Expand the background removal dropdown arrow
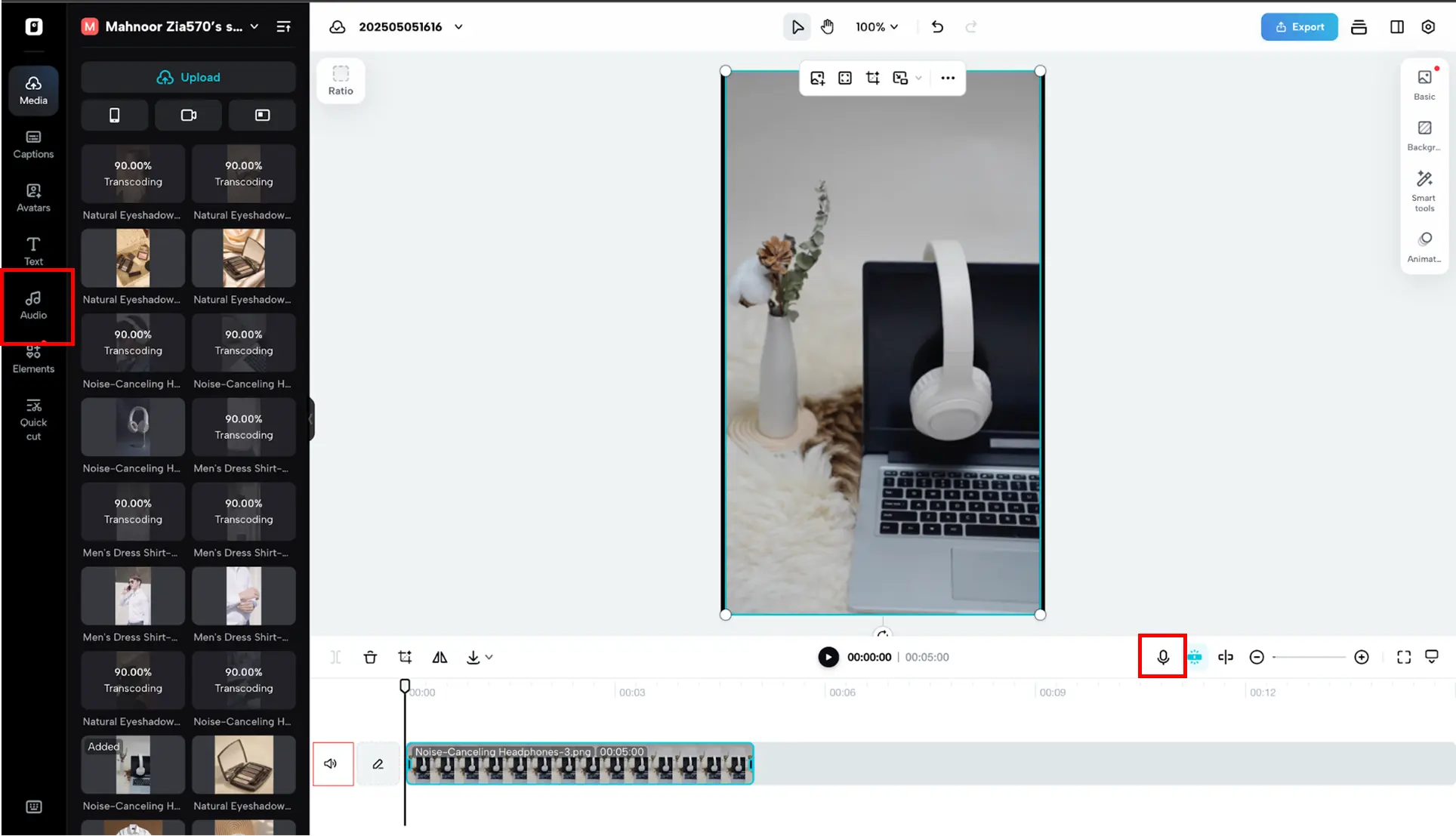The width and height of the screenshot is (1456, 836). click(918, 78)
